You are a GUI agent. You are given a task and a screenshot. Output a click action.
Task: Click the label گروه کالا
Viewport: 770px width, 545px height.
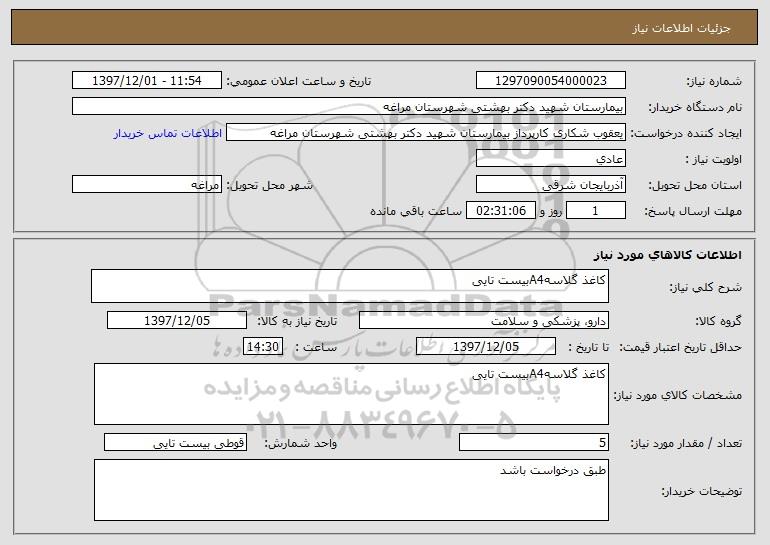tap(718, 322)
